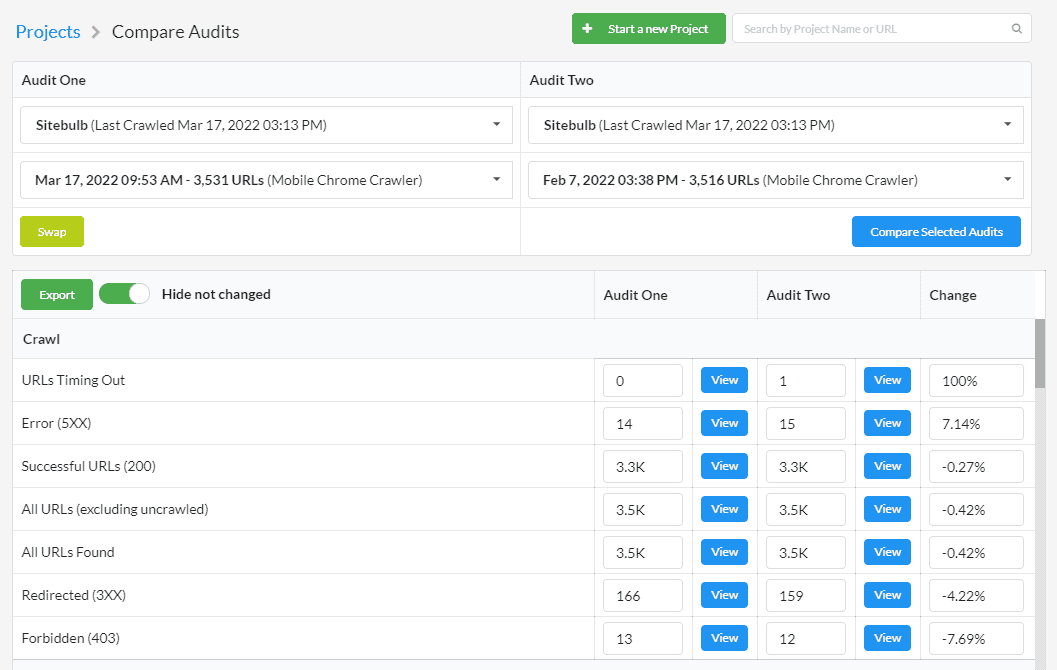Open the Feb 7, 2022 03:38 PM audit dropdown
This screenshot has height=670, width=1057.
coord(775,180)
